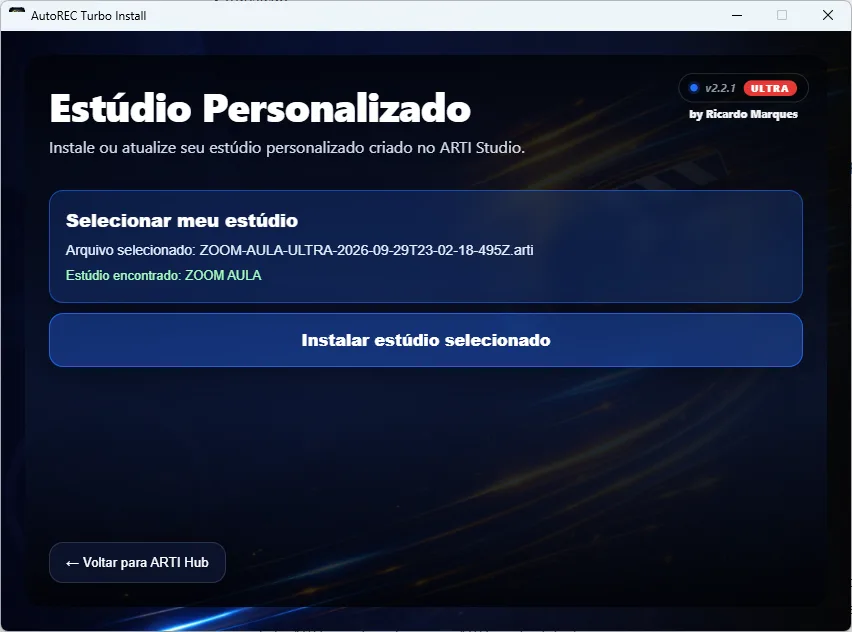Minimize the AutoREC Turbo Install window
852x632 pixels.
pyautogui.click(x=737, y=15)
